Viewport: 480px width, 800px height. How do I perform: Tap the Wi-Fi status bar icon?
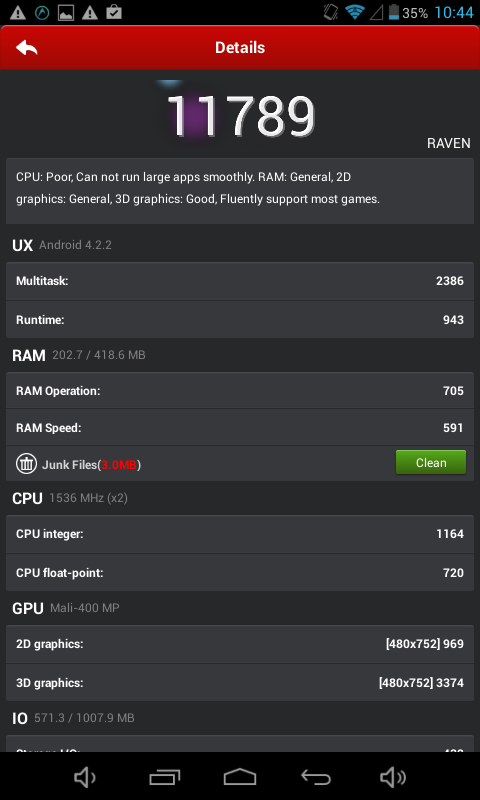click(x=354, y=12)
